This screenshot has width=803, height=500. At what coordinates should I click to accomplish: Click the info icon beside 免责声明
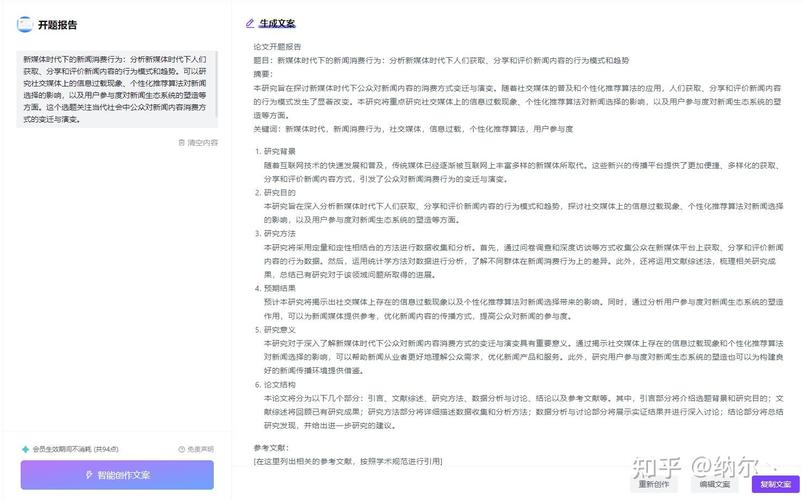181,449
